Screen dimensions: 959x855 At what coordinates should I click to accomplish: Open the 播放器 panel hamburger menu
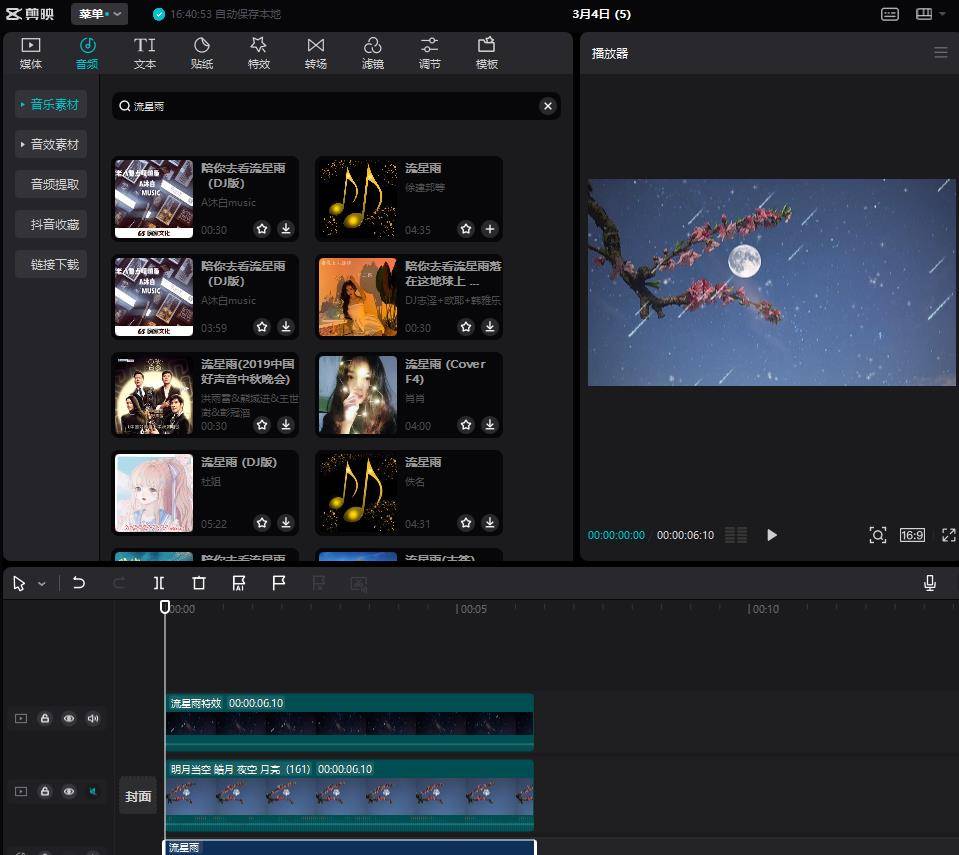[941, 53]
